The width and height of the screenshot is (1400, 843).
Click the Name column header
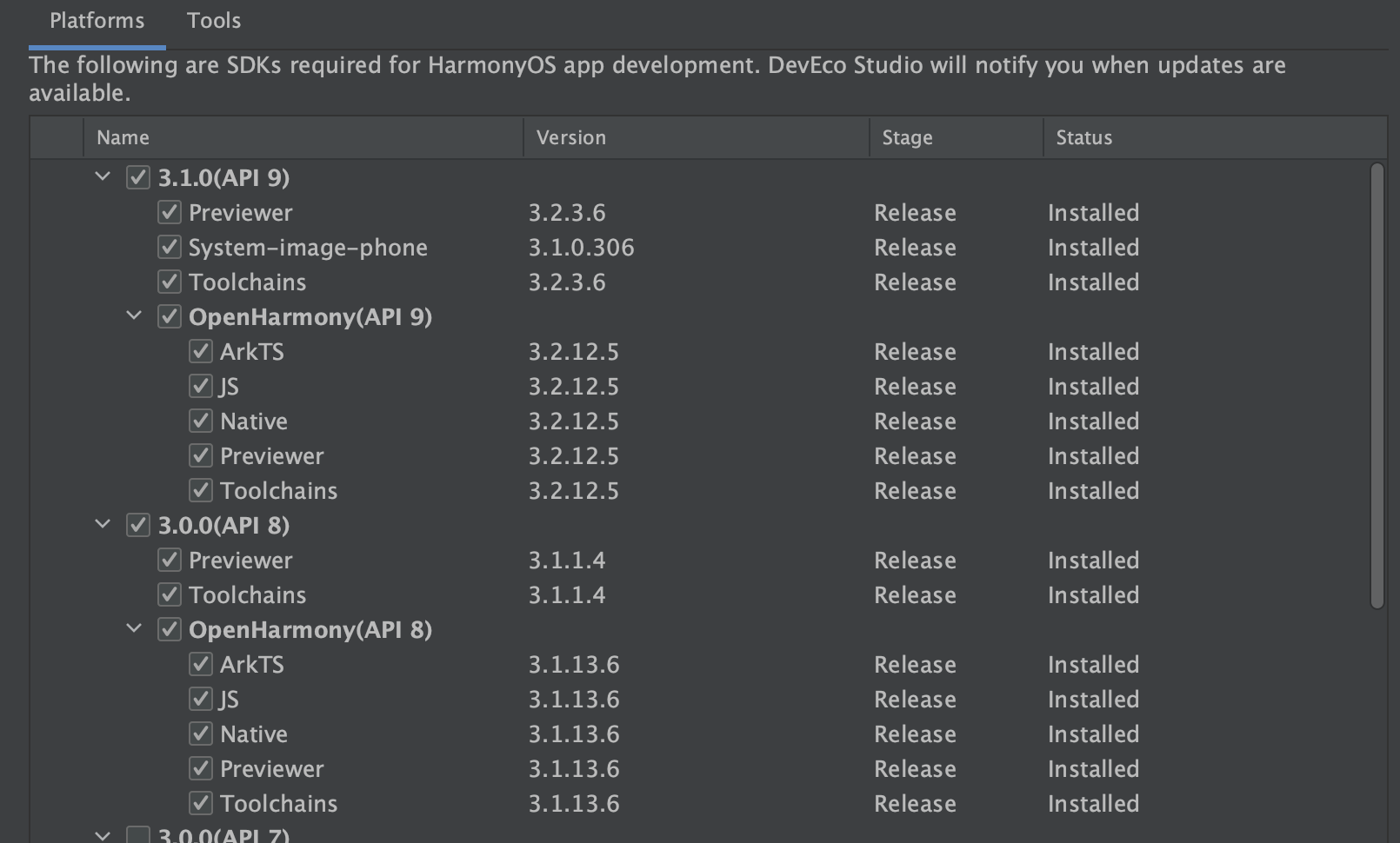(x=303, y=137)
